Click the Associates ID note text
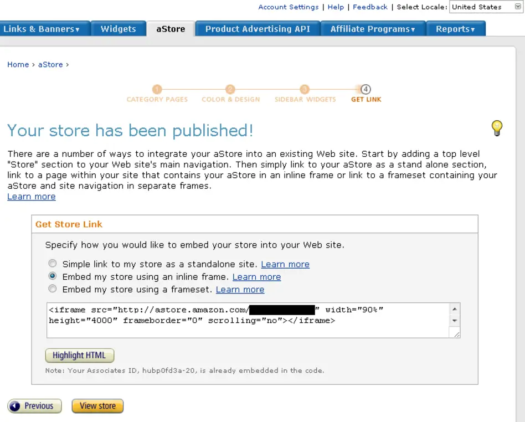This screenshot has width=525, height=422. 184,371
